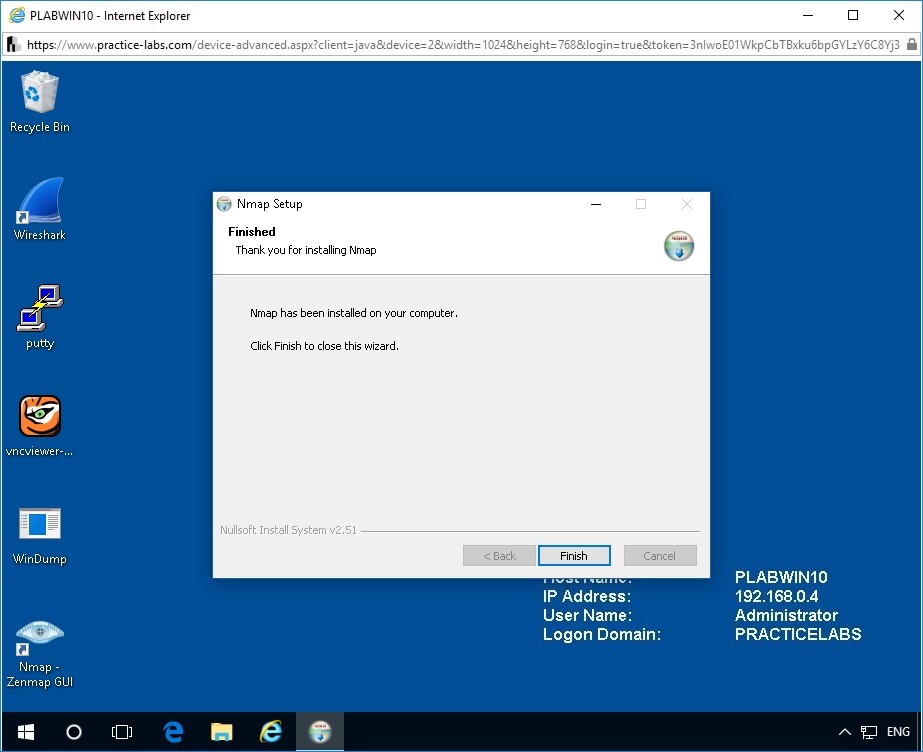
Task: Open Cortana search circle in taskbar
Action: coord(74,732)
